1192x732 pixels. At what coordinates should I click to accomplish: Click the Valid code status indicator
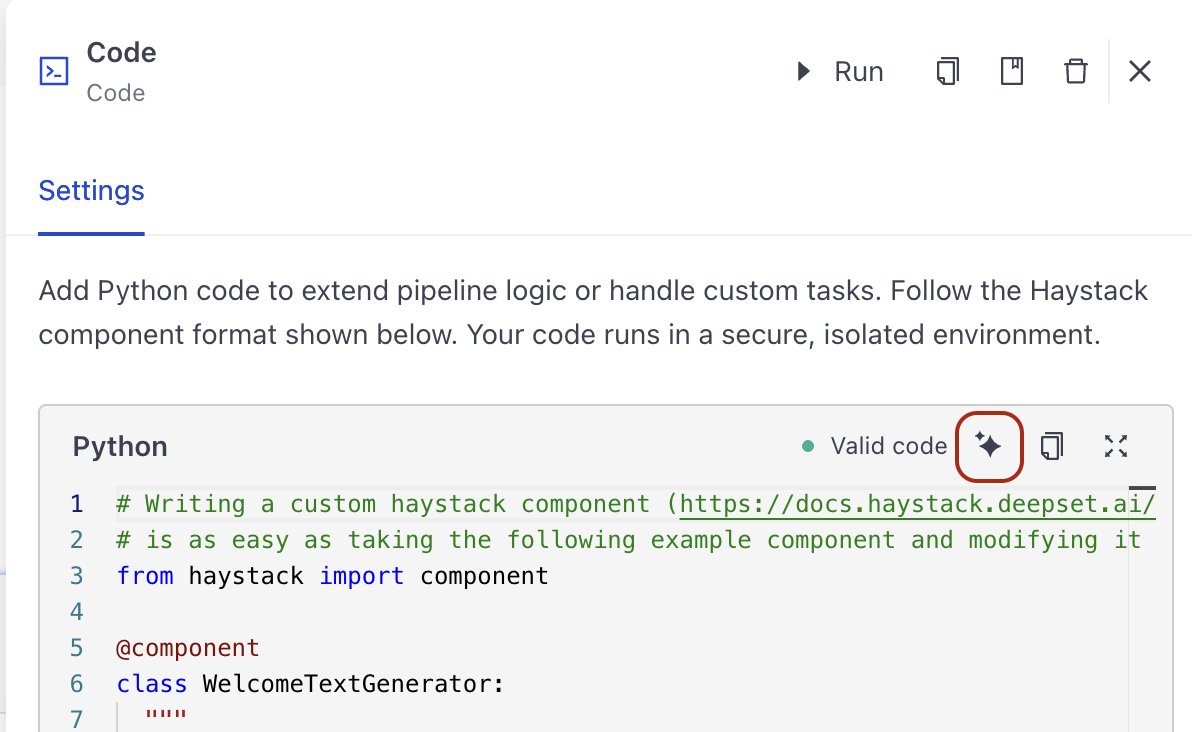tap(889, 446)
